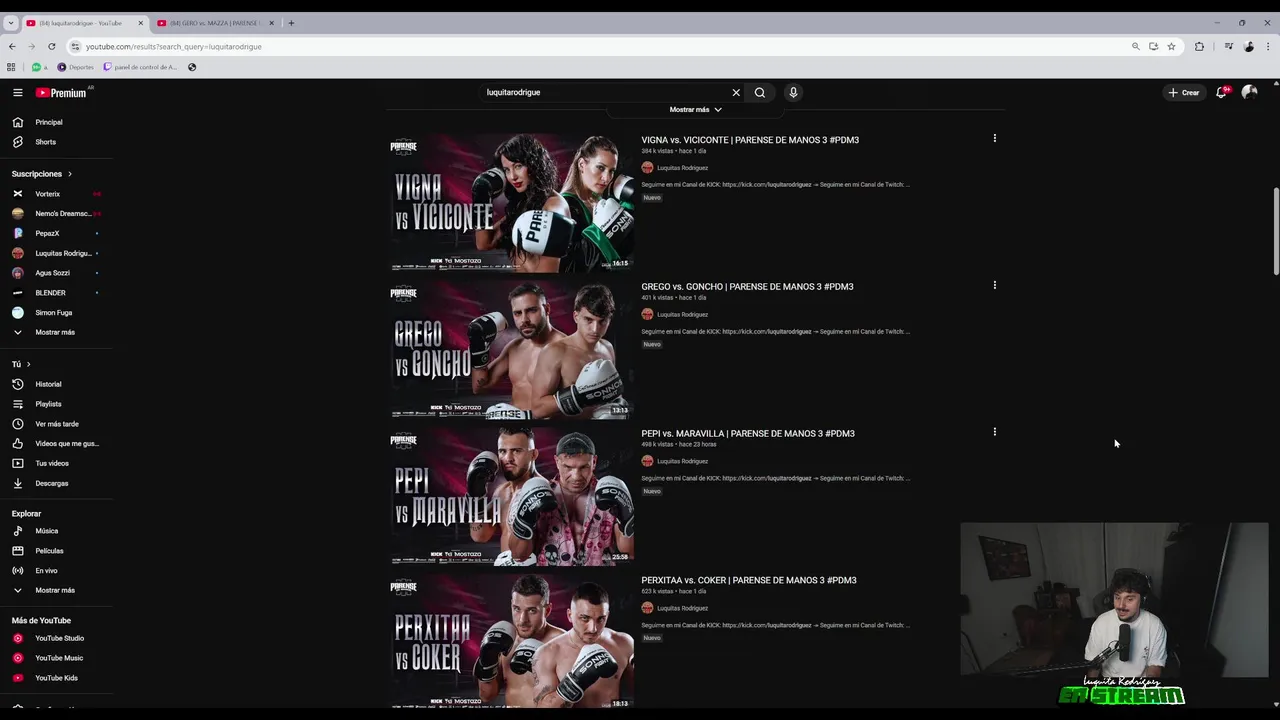The width and height of the screenshot is (1280, 720).
Task: Open Ver más tarde list
Action: 56,424
